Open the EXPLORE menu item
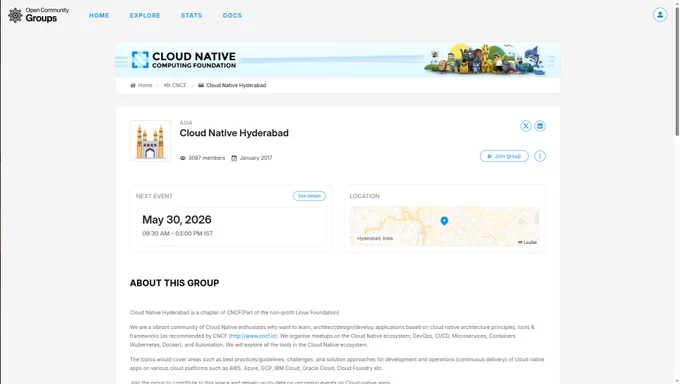Viewport: 680px width, 384px height. 145,16
